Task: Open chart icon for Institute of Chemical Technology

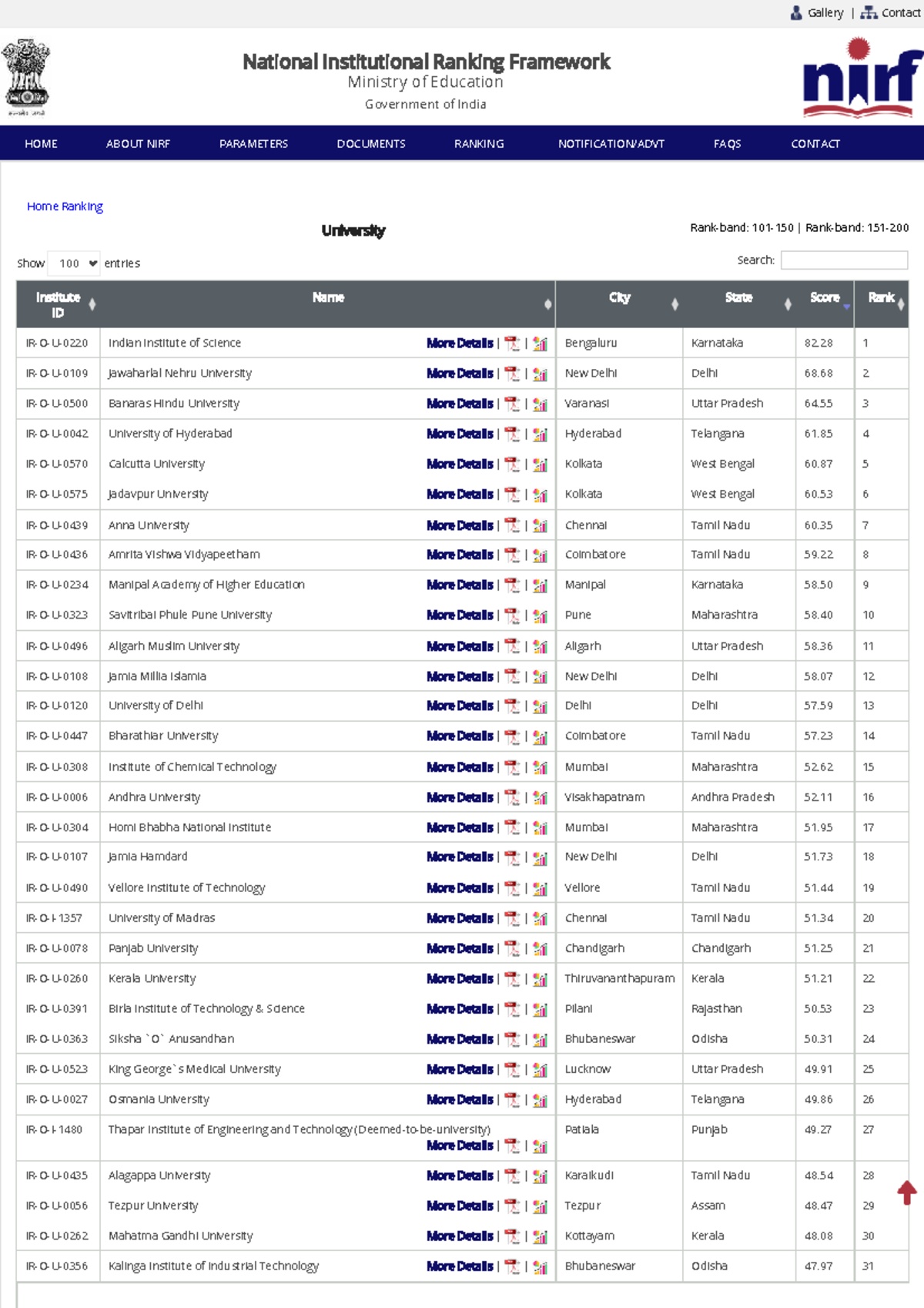Action: click(540, 767)
